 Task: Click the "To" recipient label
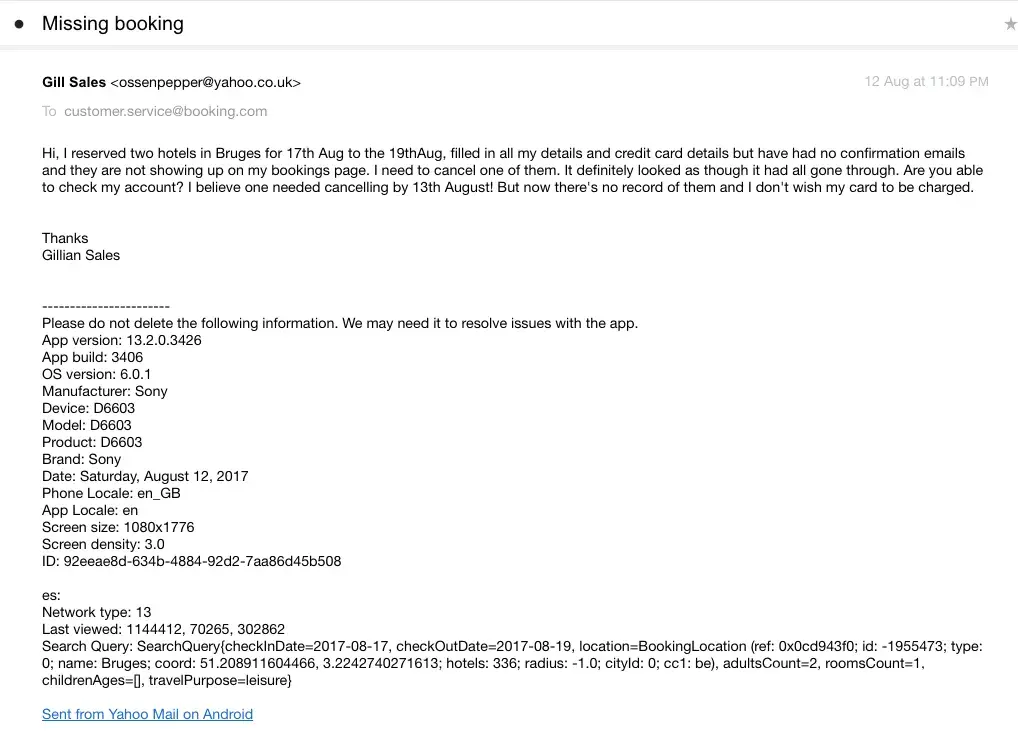(x=49, y=111)
